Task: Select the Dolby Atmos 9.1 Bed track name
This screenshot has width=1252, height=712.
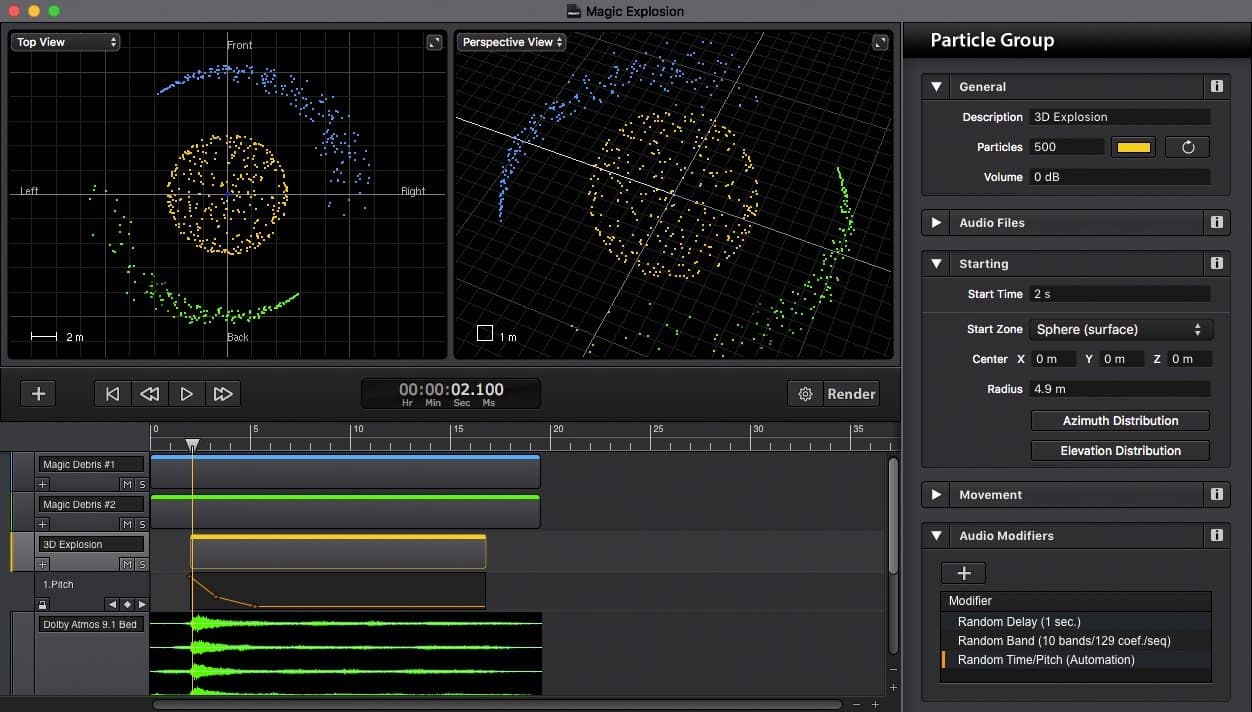Action: 91,624
